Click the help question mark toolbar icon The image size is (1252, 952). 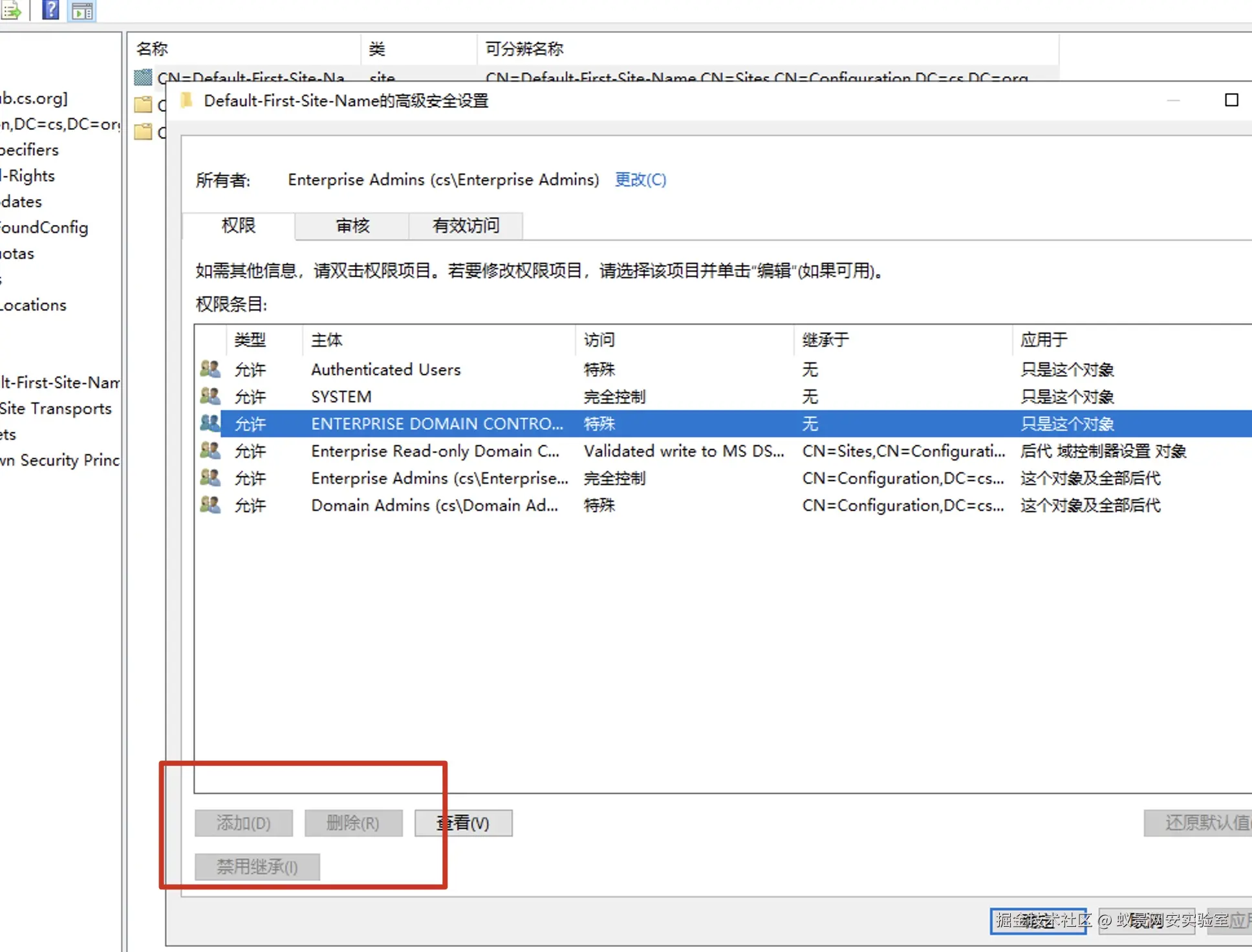pos(50,10)
